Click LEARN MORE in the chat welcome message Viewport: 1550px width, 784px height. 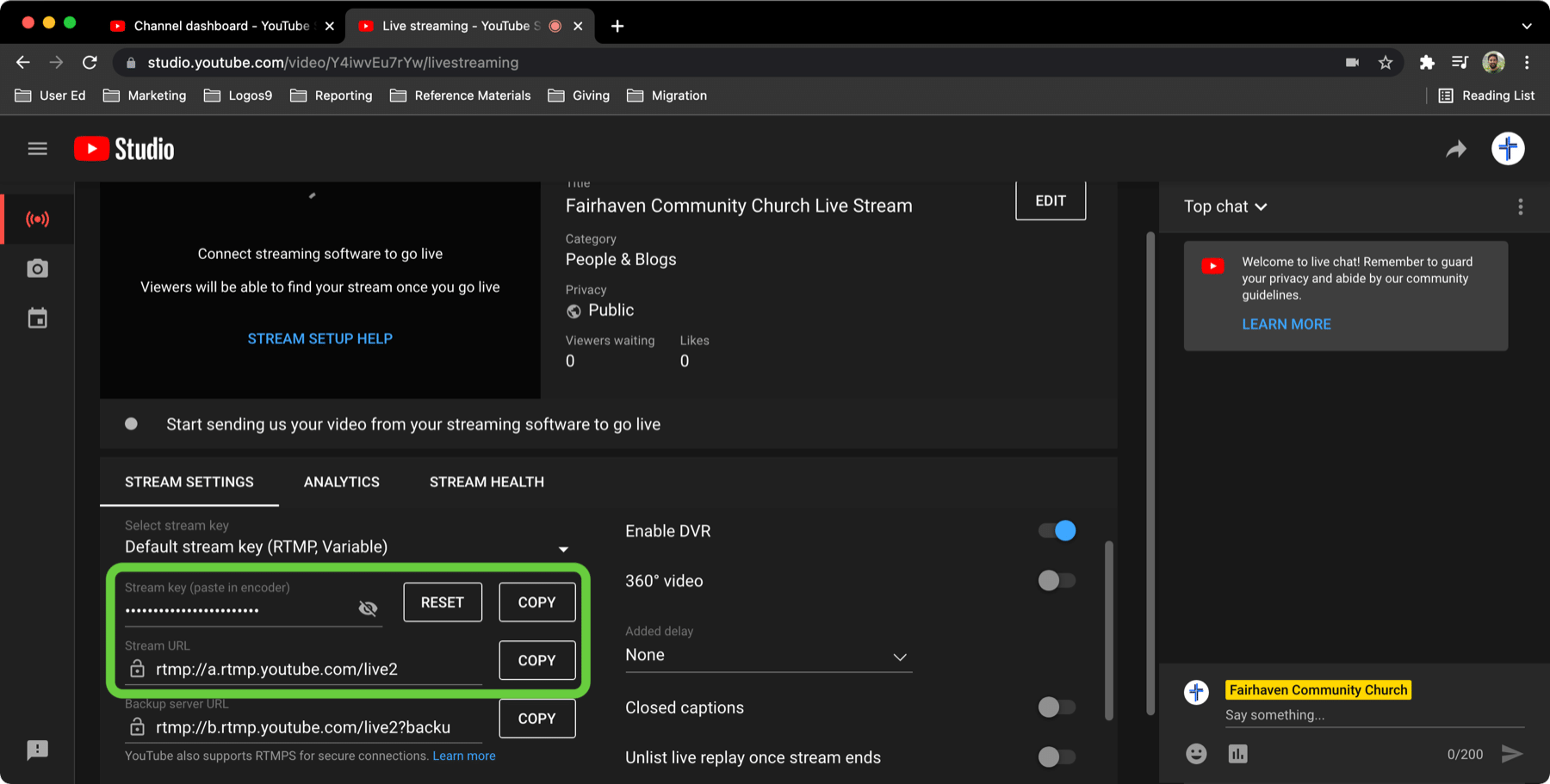coord(1286,324)
